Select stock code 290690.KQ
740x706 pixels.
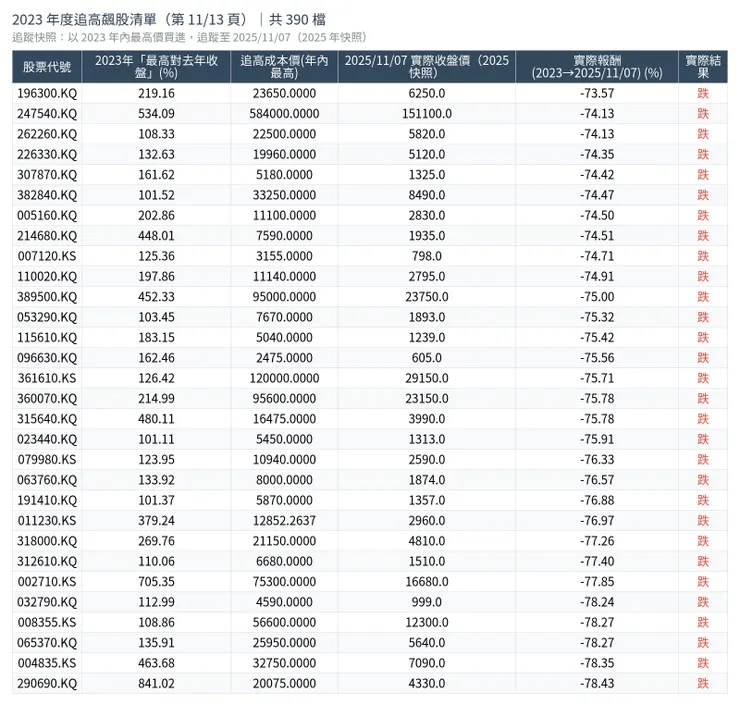click(47, 683)
